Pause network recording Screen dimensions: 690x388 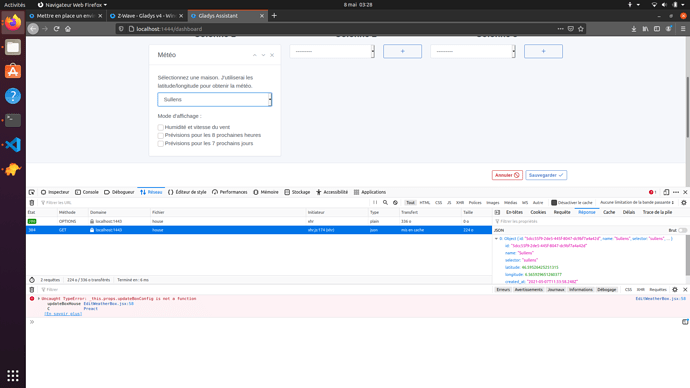[x=375, y=203]
